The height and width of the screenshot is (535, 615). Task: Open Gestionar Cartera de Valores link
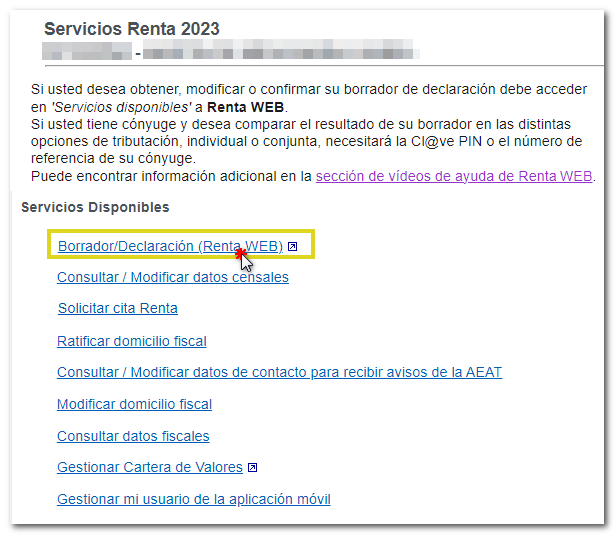point(149,467)
